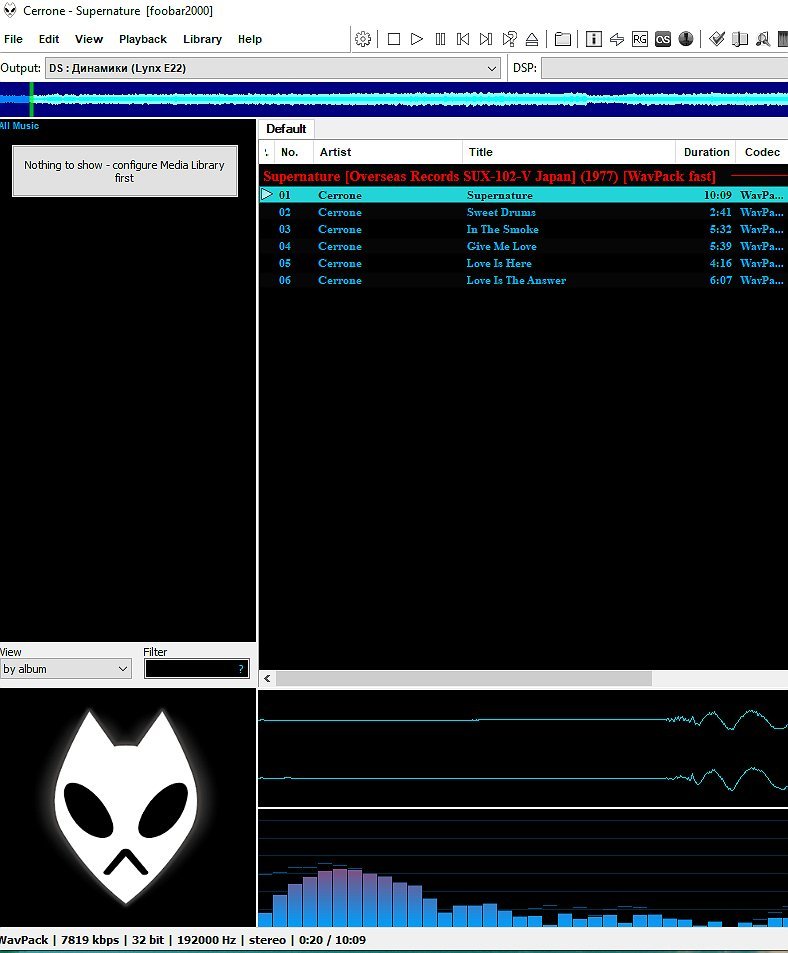Stop playback with the square button
Screen dimensions: 788x953
coord(394,39)
